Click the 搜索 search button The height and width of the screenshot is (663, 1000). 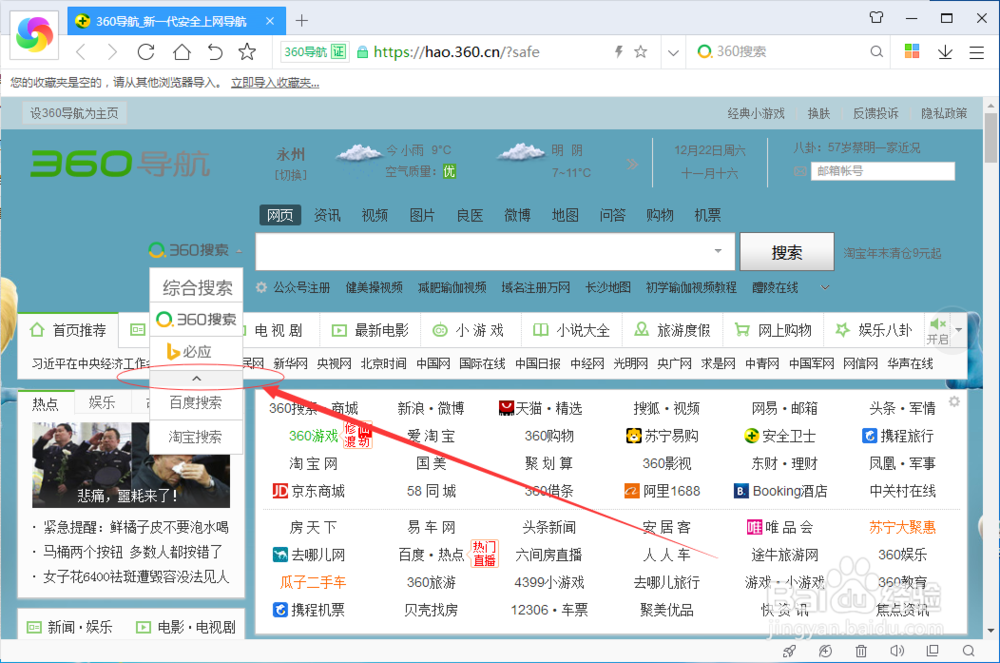coord(786,252)
